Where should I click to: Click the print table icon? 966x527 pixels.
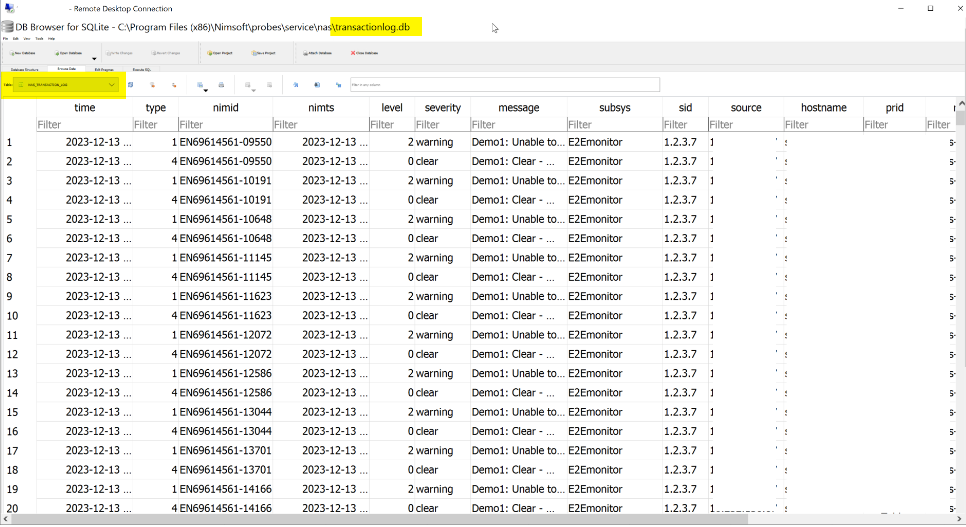point(221,85)
